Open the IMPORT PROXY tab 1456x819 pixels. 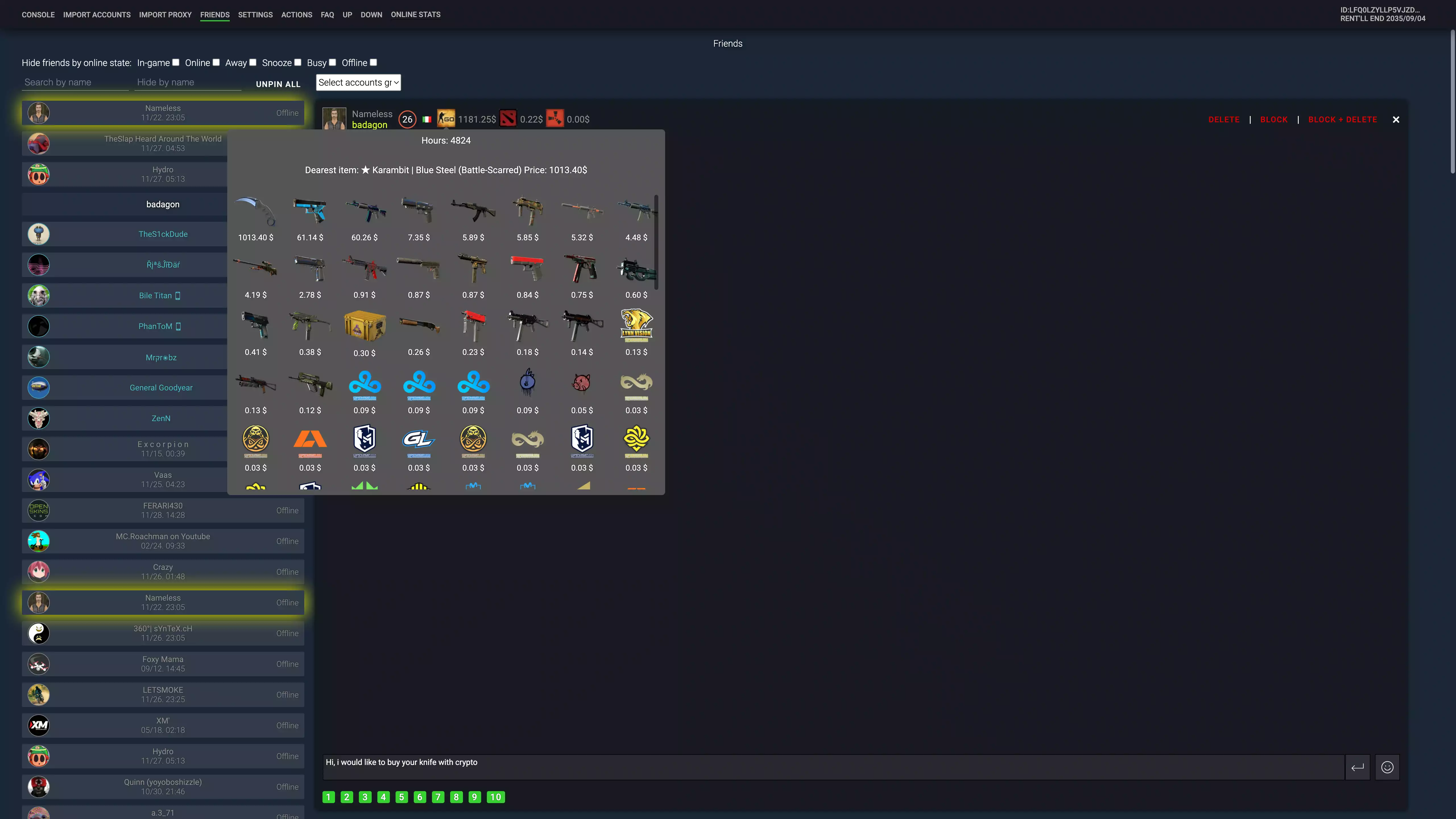tap(165, 15)
